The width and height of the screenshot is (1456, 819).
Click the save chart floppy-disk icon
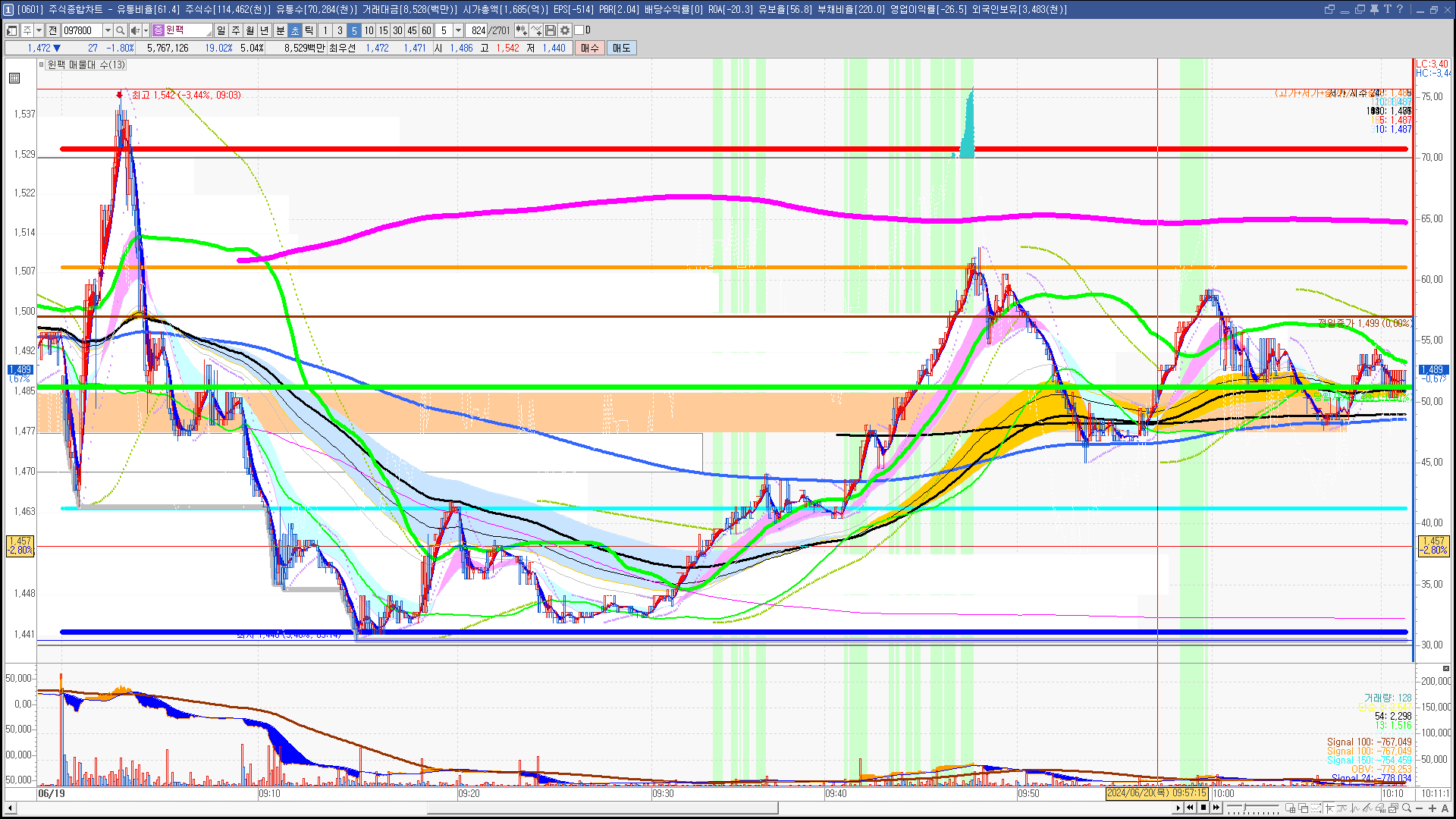click(551, 30)
